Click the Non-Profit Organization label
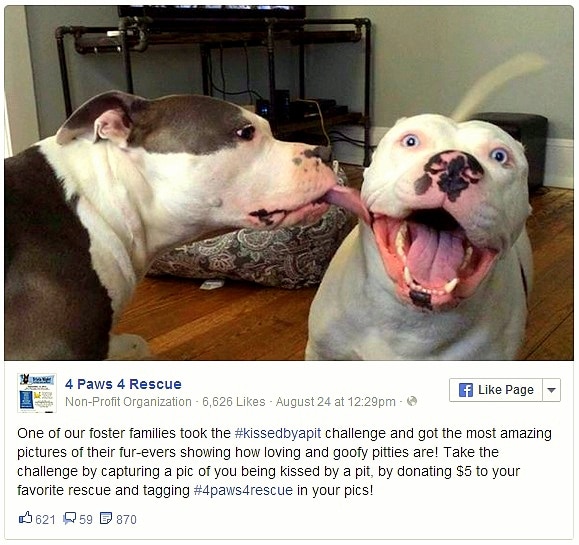The image size is (579, 545). click(128, 401)
